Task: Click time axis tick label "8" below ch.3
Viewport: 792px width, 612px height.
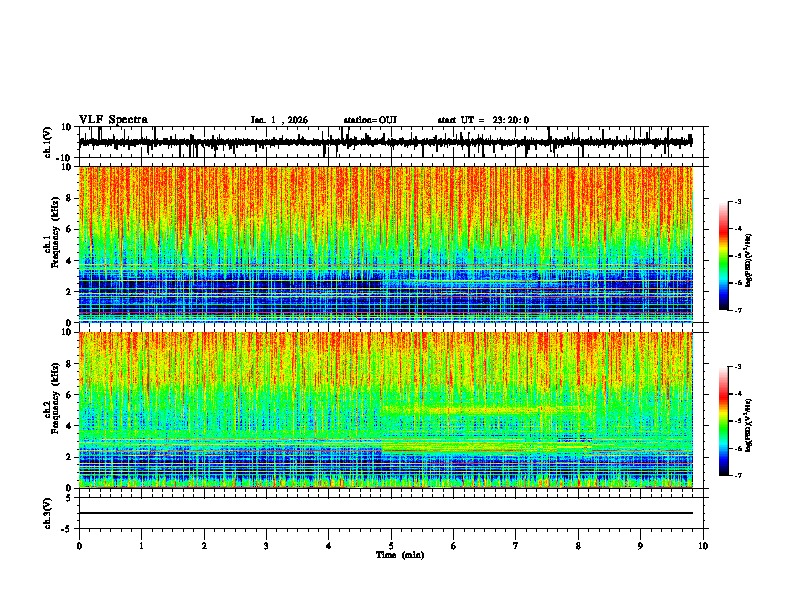Action: pyautogui.click(x=578, y=546)
